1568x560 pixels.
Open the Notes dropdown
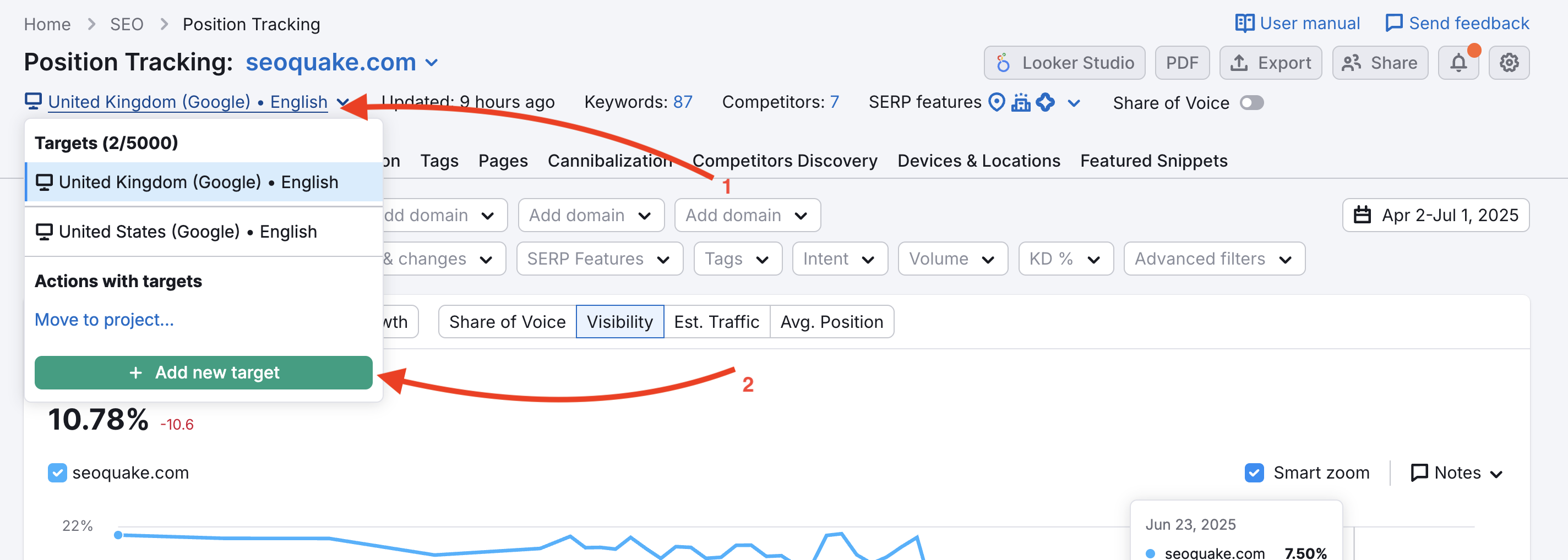click(1457, 473)
